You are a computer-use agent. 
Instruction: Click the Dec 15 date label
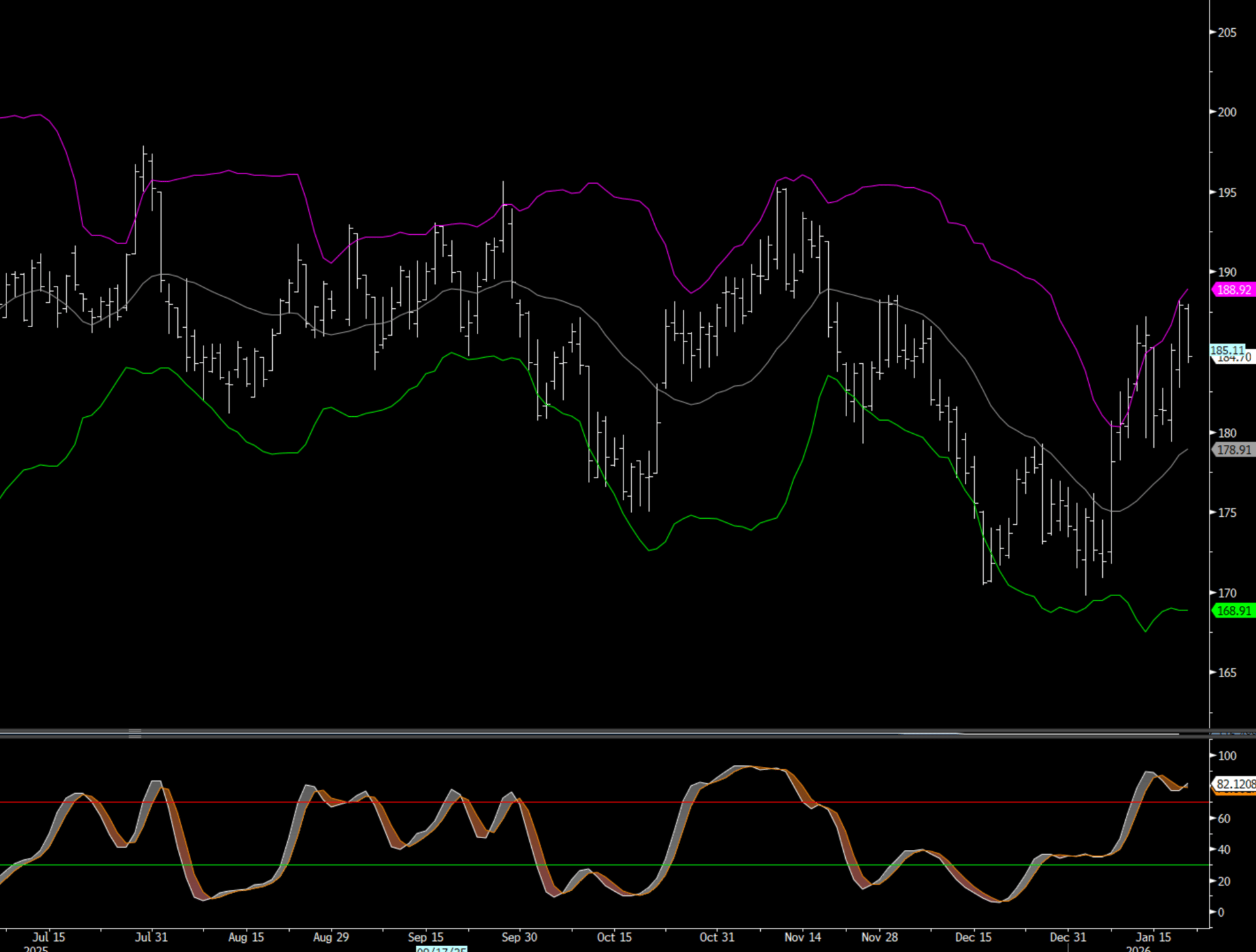(x=973, y=937)
